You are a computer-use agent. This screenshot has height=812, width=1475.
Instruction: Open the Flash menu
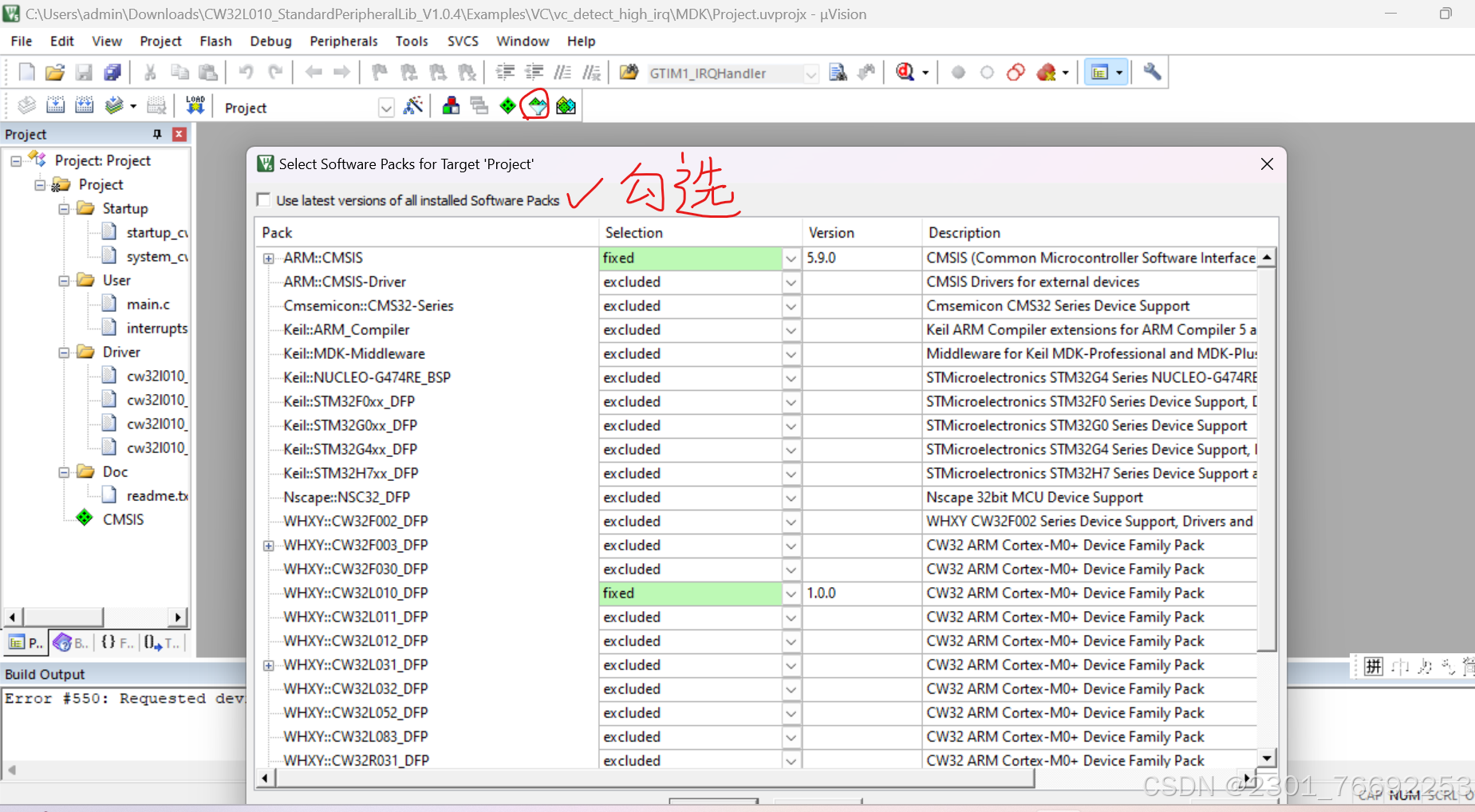point(215,41)
